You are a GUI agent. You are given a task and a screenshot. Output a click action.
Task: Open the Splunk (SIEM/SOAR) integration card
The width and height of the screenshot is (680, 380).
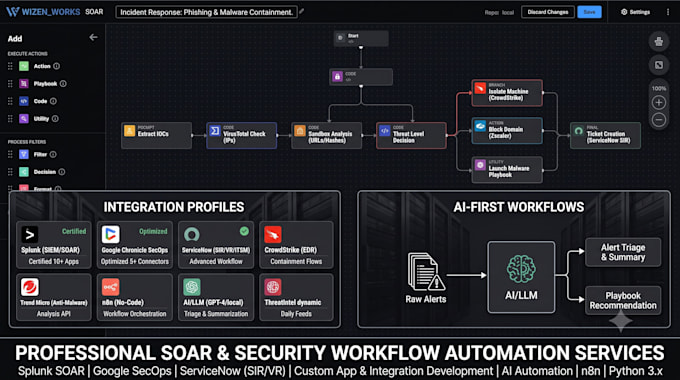pyautogui.click(x=54, y=245)
